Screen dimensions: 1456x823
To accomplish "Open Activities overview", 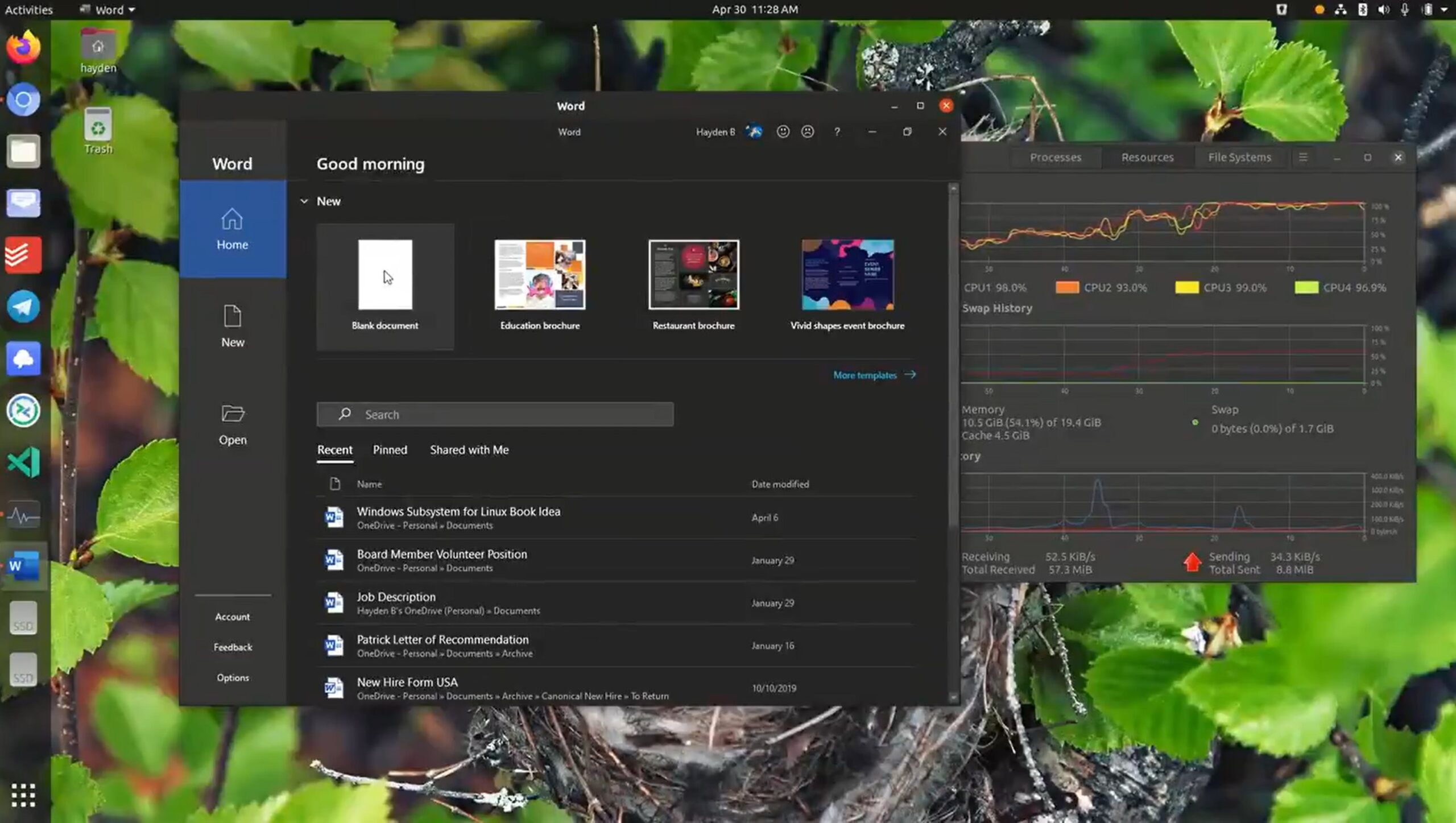I will pos(28,10).
